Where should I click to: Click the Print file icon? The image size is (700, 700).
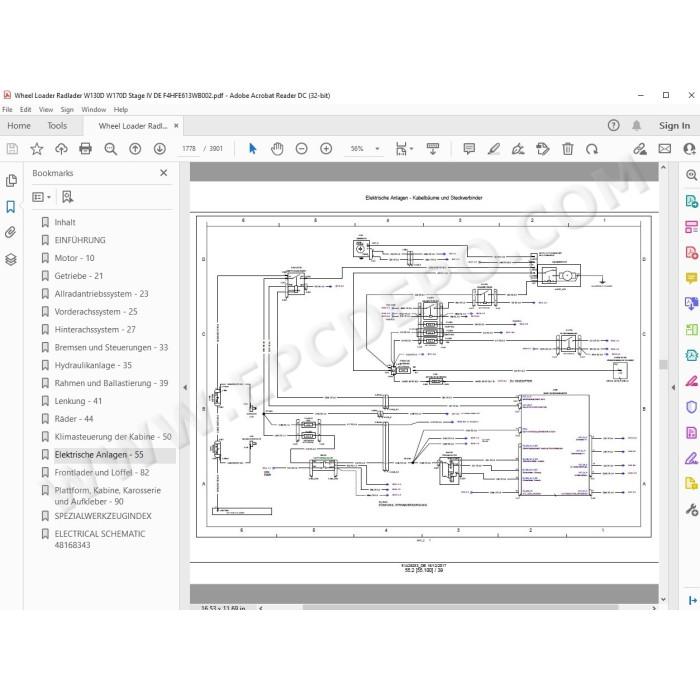click(x=85, y=149)
